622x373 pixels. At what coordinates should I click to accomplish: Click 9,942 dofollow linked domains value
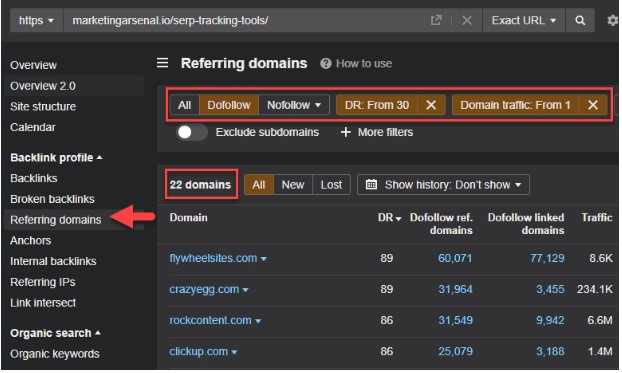(x=550, y=320)
